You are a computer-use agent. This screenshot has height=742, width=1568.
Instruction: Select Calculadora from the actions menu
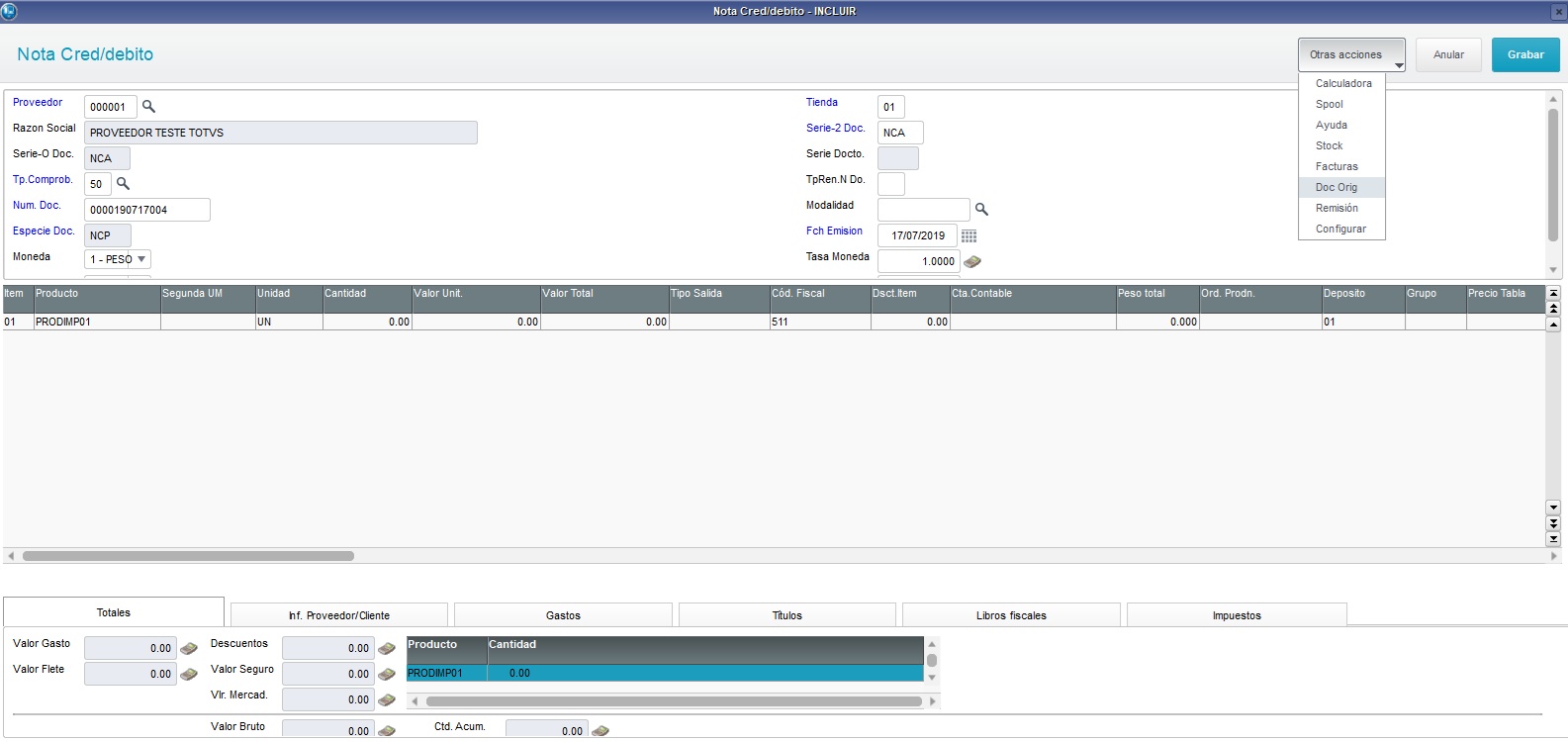click(1342, 83)
